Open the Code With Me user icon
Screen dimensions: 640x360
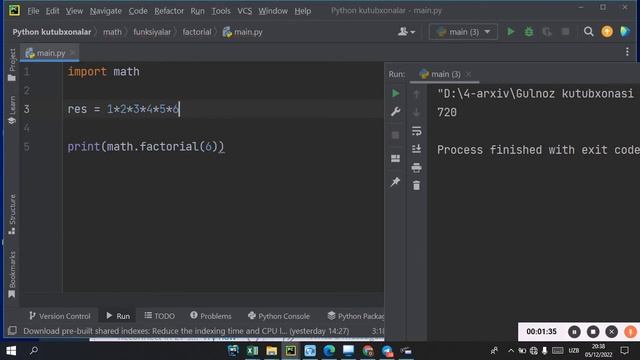pos(406,31)
